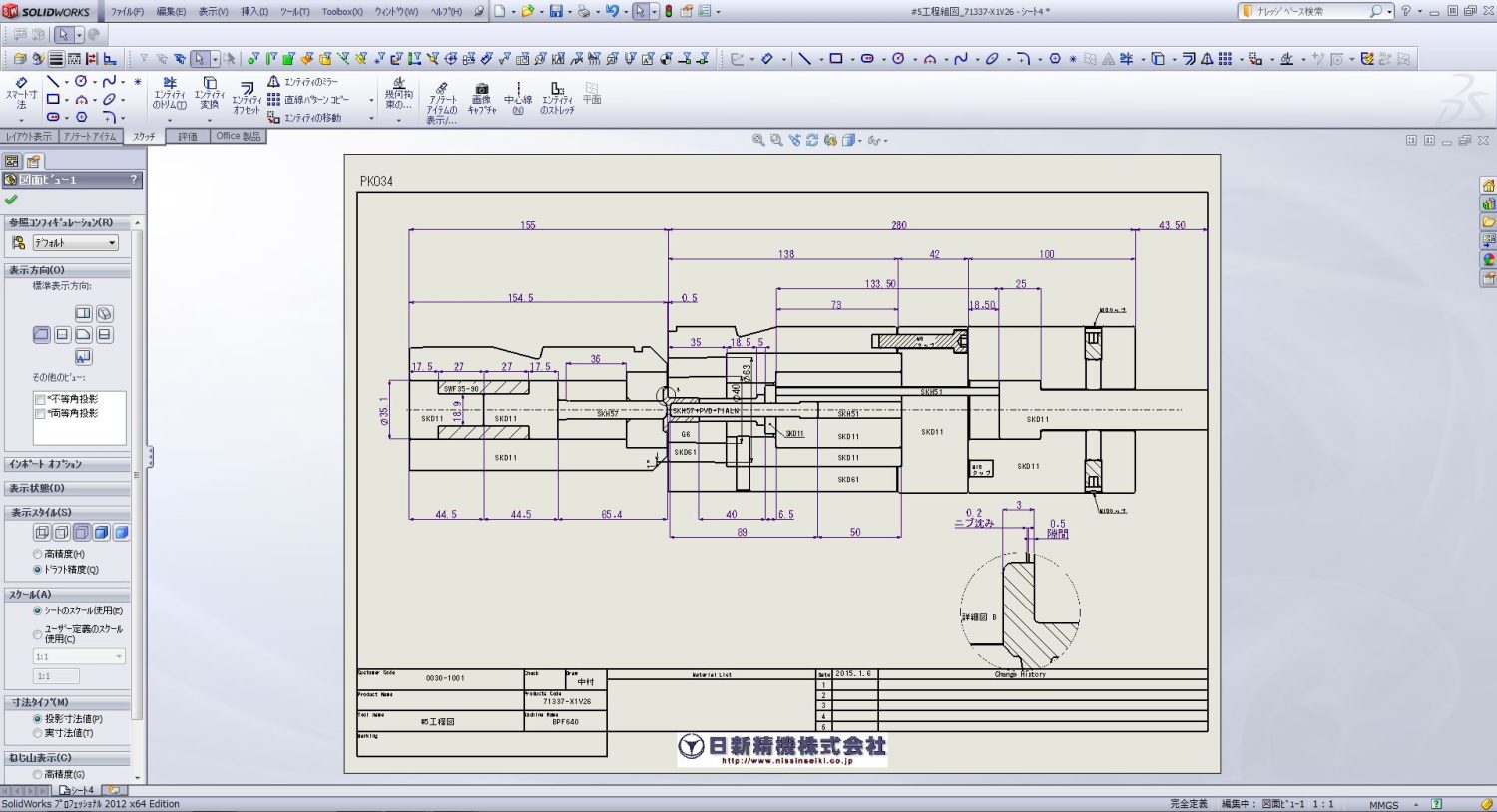Check the 両等角投影 (dimetric) view box
Viewport: 1497px width, 812px height.
point(41,413)
